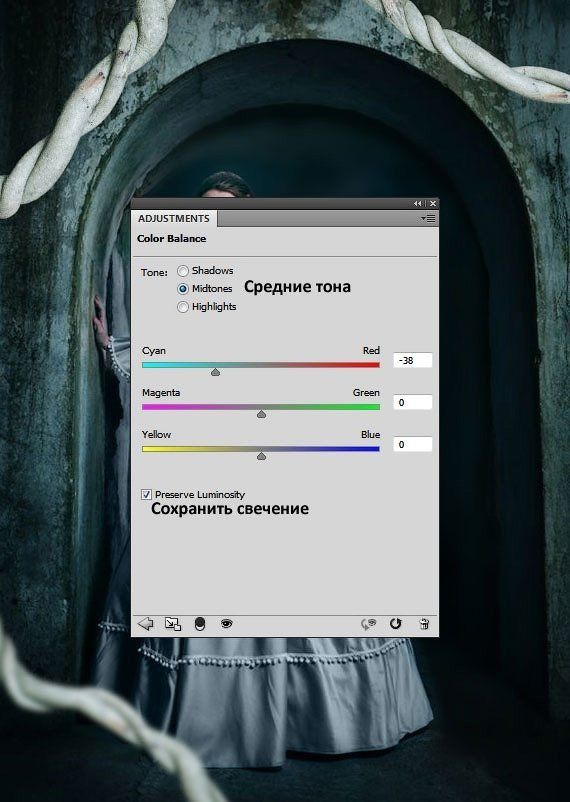Click the Magenta-Green value field

pyautogui.click(x=412, y=402)
